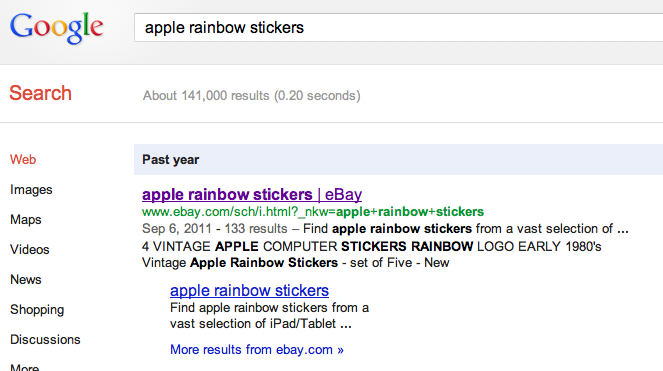Click the Past year filter bar
Screen dimensions: 663x371
(398, 159)
